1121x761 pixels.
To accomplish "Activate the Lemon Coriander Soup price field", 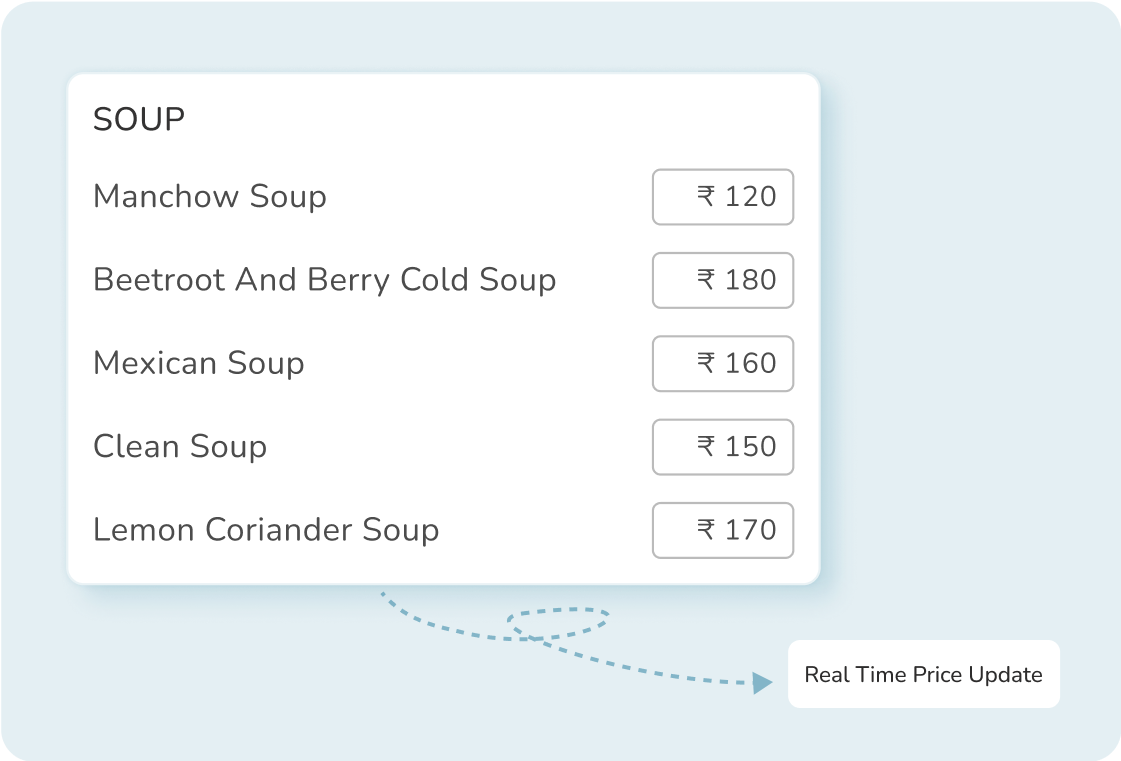I will 723,530.
